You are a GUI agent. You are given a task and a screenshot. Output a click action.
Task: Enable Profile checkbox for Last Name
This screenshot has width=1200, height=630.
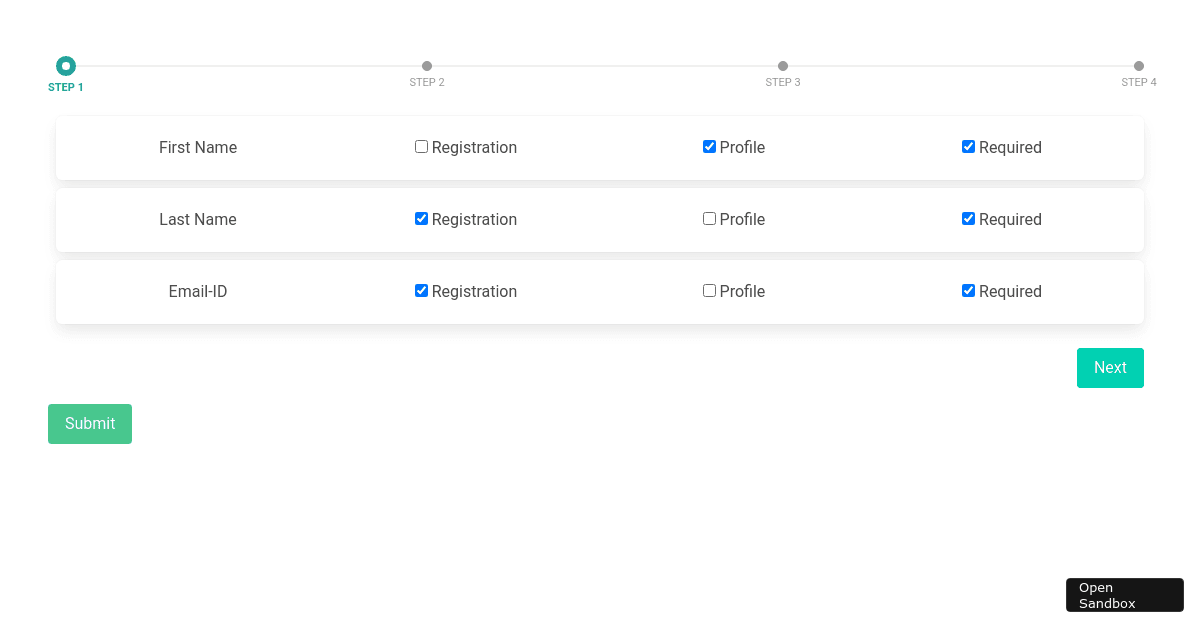click(709, 218)
